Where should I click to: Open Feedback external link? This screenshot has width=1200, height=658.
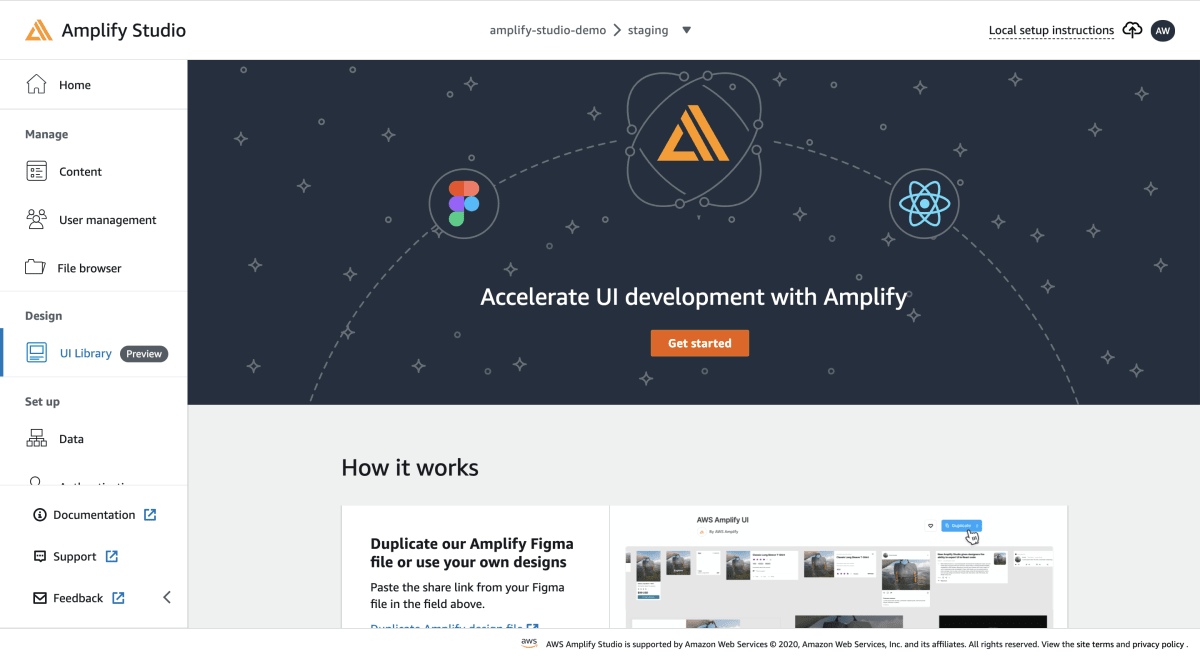pos(78,598)
